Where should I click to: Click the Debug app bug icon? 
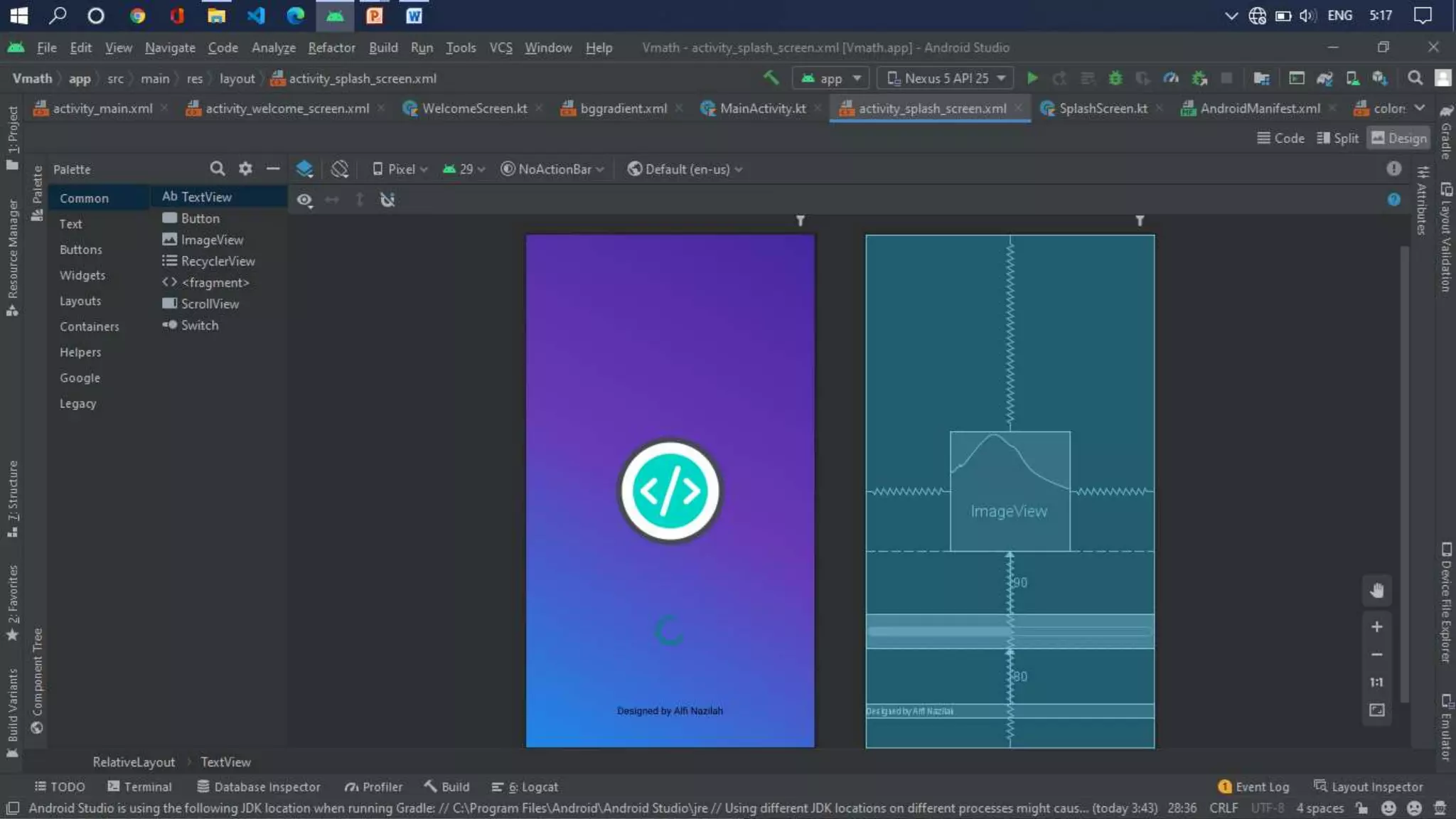[1115, 78]
